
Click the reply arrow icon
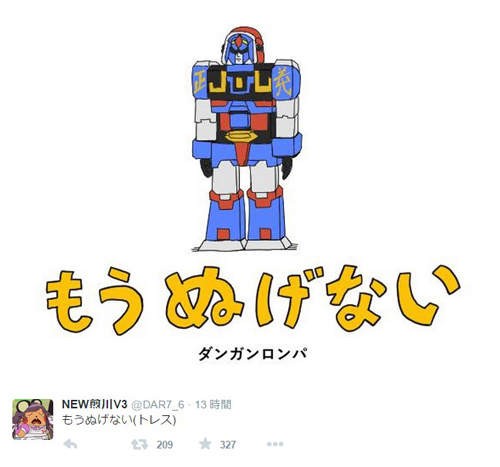click(70, 444)
